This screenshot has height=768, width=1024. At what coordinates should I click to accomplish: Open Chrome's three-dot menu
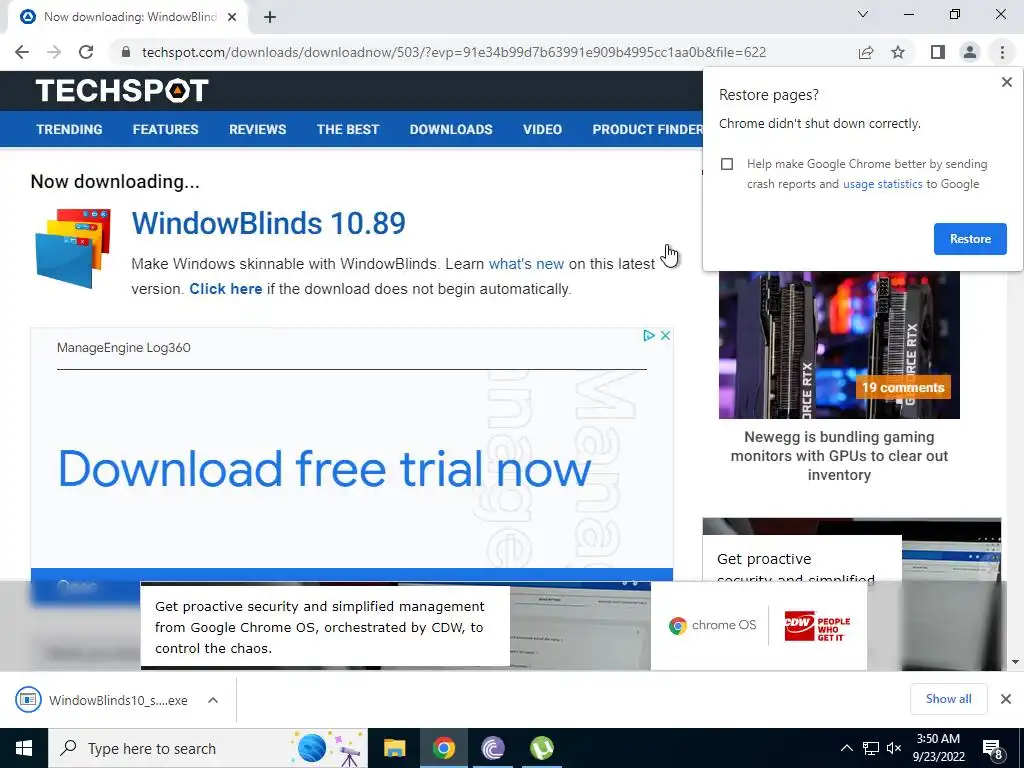[x=1002, y=52]
